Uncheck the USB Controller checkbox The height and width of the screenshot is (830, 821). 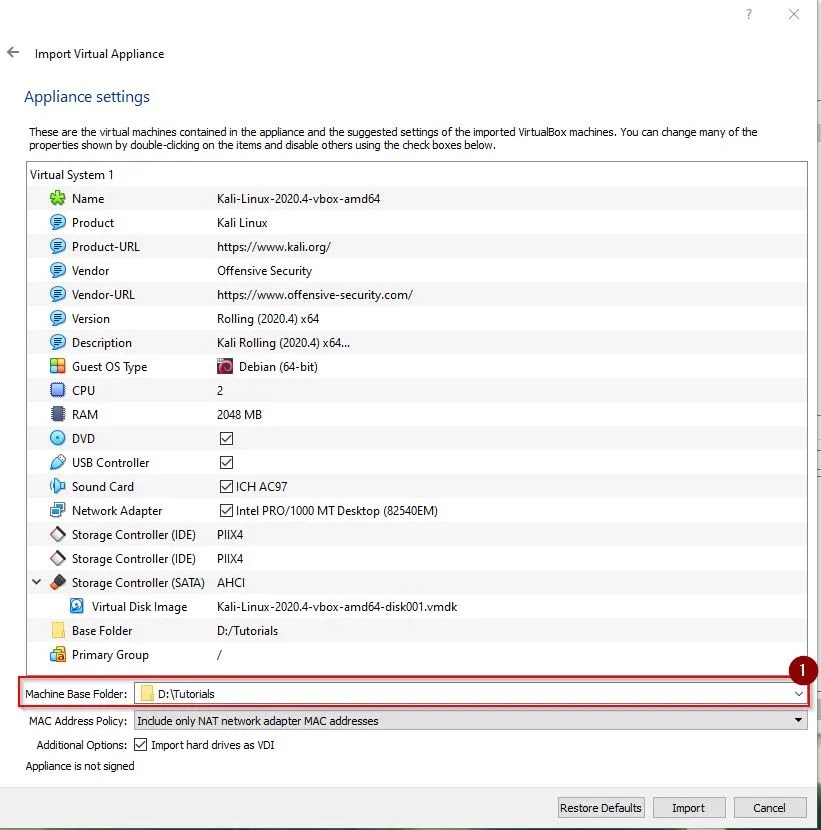click(x=226, y=462)
